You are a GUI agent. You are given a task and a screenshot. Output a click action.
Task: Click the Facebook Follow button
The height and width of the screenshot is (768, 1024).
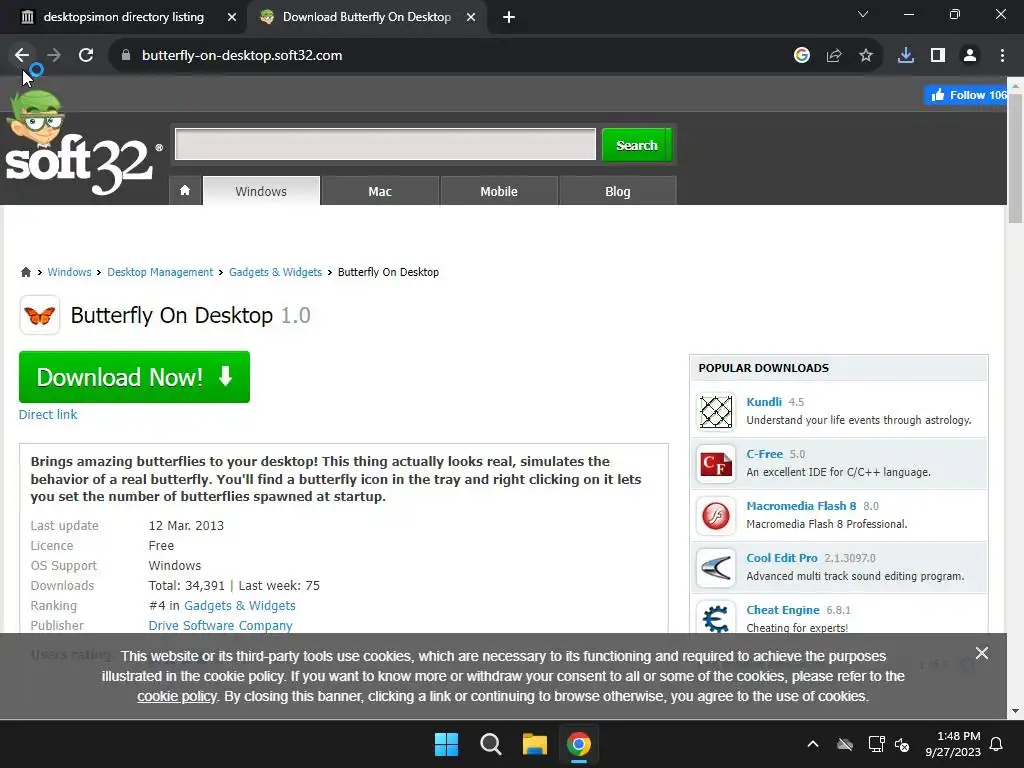[965, 95]
